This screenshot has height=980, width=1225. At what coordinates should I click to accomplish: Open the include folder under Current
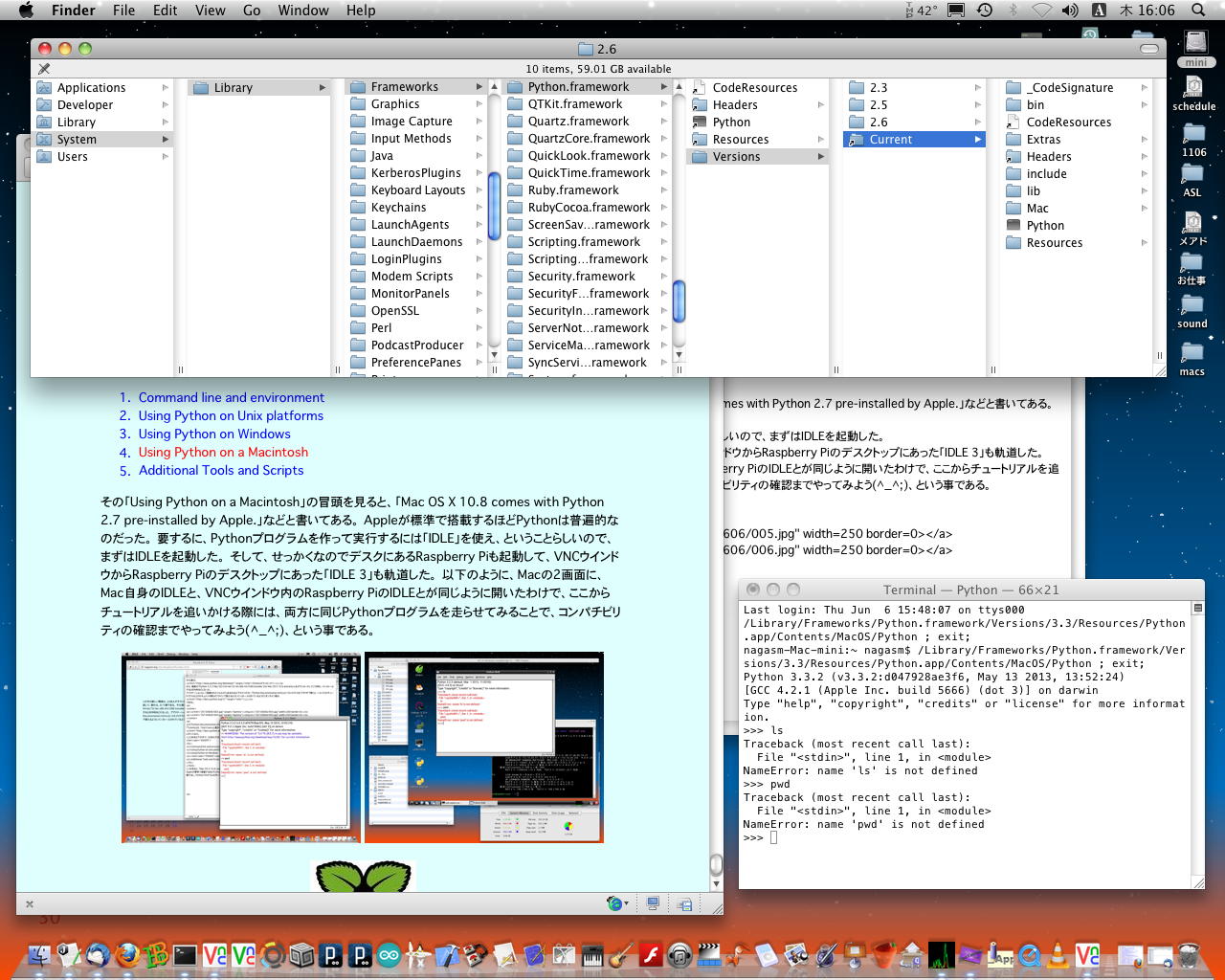coord(1046,174)
